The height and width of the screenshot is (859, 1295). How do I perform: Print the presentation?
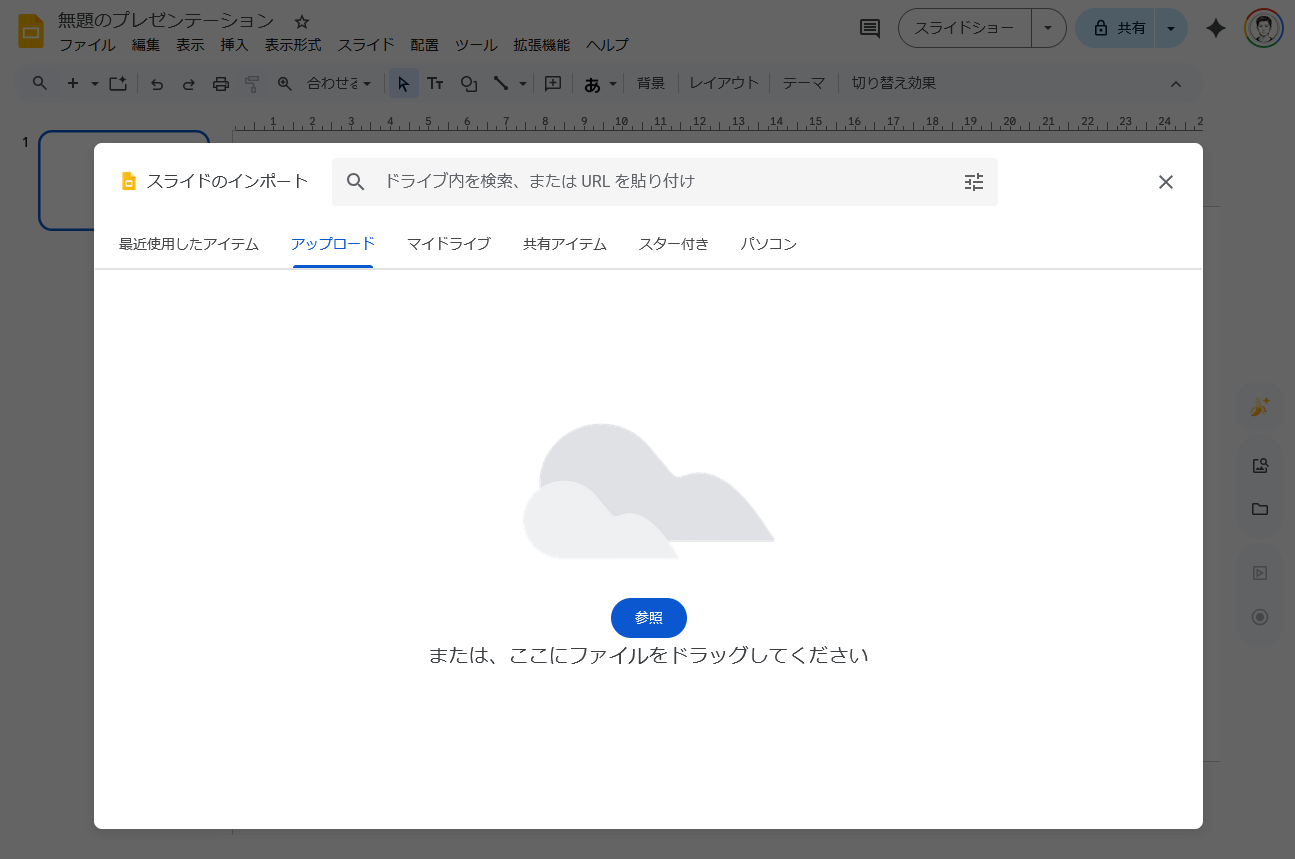(x=221, y=83)
